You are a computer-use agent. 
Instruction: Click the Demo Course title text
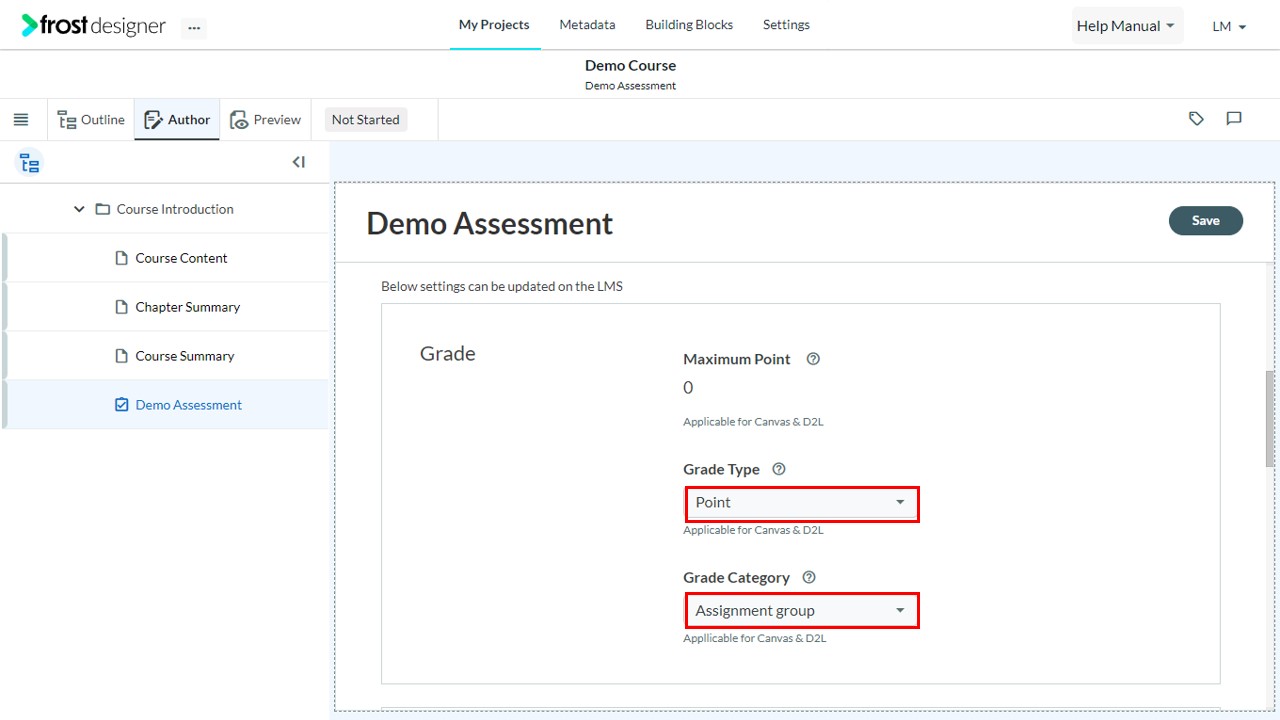coord(630,66)
